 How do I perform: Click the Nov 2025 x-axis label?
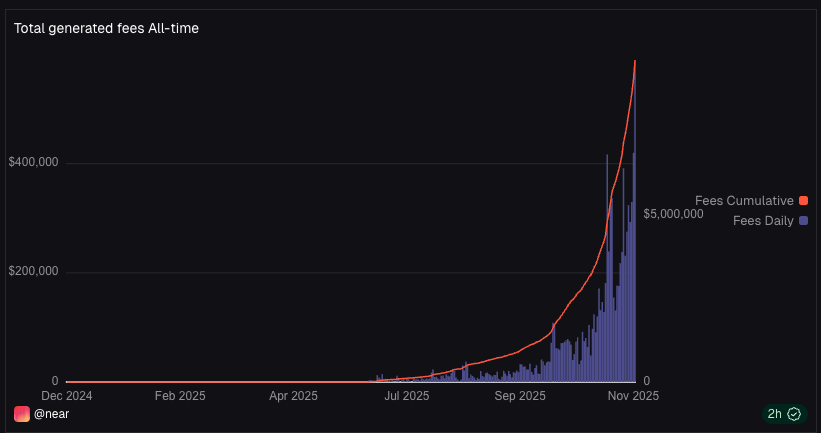pyautogui.click(x=632, y=396)
